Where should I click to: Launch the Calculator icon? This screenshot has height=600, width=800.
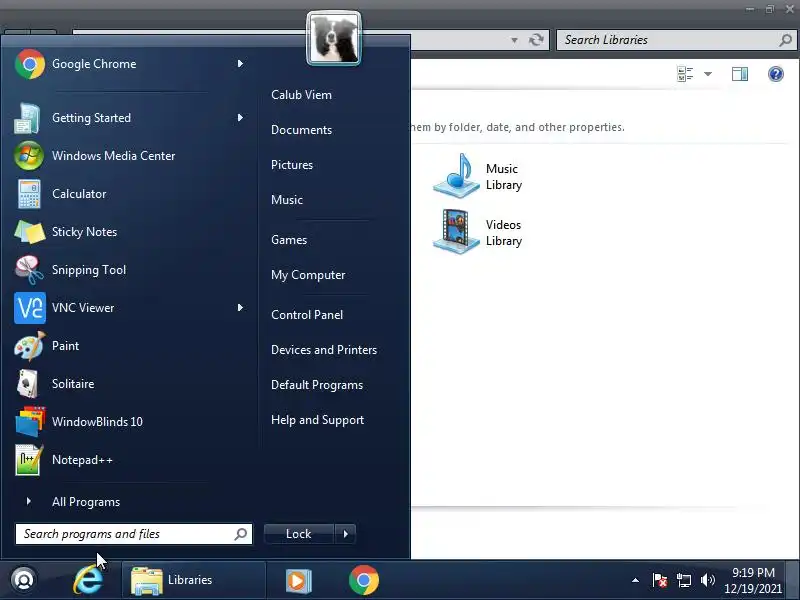pos(29,194)
